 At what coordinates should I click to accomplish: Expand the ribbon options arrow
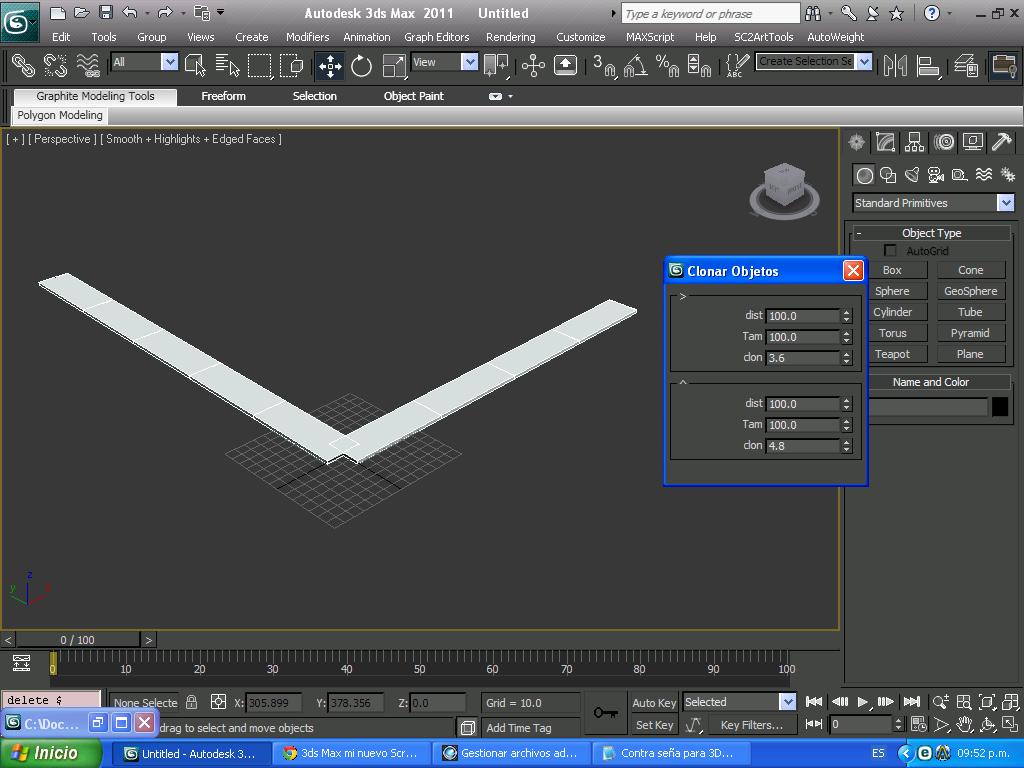pyautogui.click(x=511, y=96)
